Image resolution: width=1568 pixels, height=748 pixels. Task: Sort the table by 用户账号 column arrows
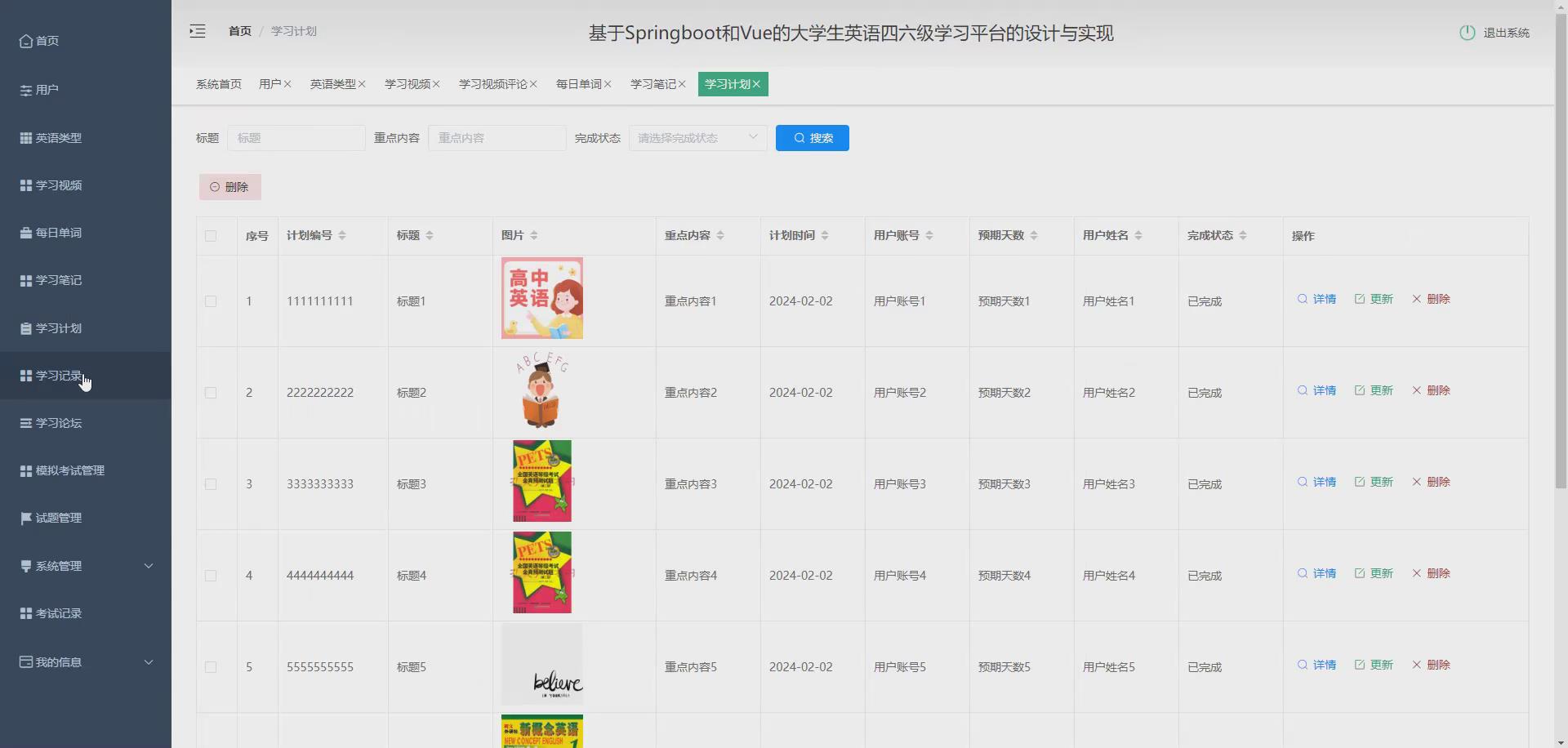pos(929,235)
